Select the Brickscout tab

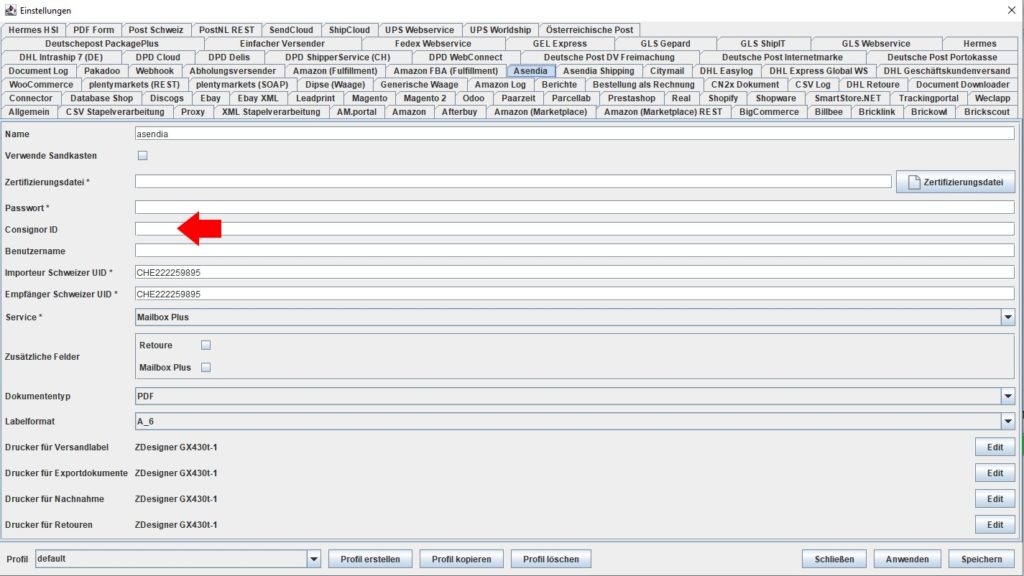[987, 112]
